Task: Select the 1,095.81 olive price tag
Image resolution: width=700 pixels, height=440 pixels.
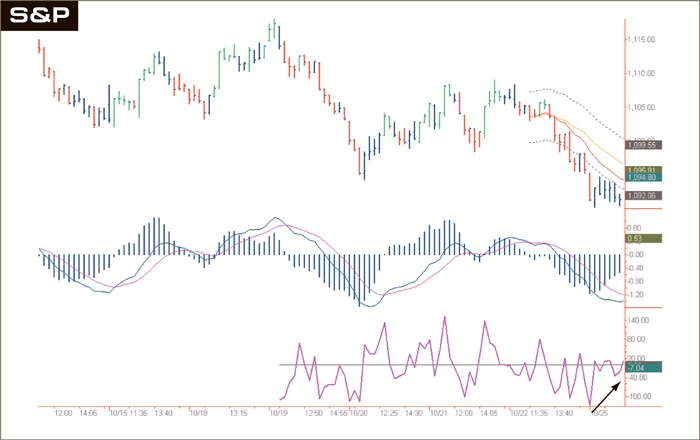Action: (640, 170)
